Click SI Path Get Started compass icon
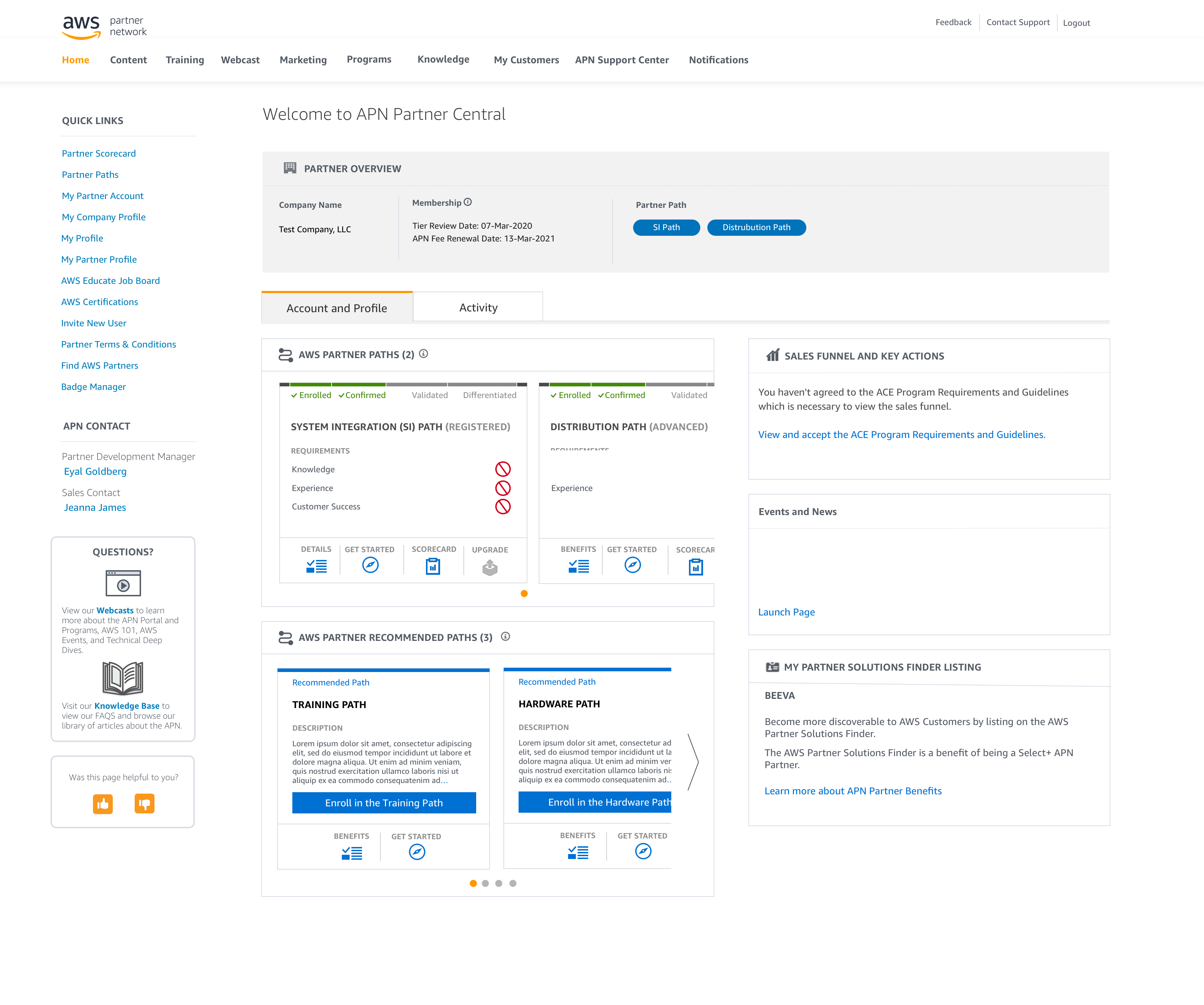 370,565
